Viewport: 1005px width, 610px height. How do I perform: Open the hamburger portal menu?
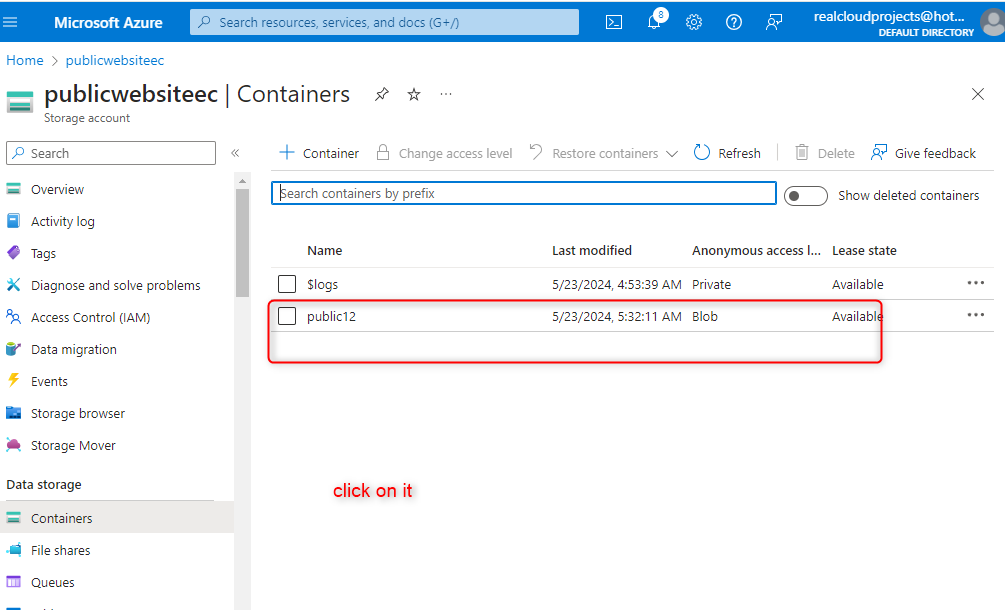coord(12,22)
